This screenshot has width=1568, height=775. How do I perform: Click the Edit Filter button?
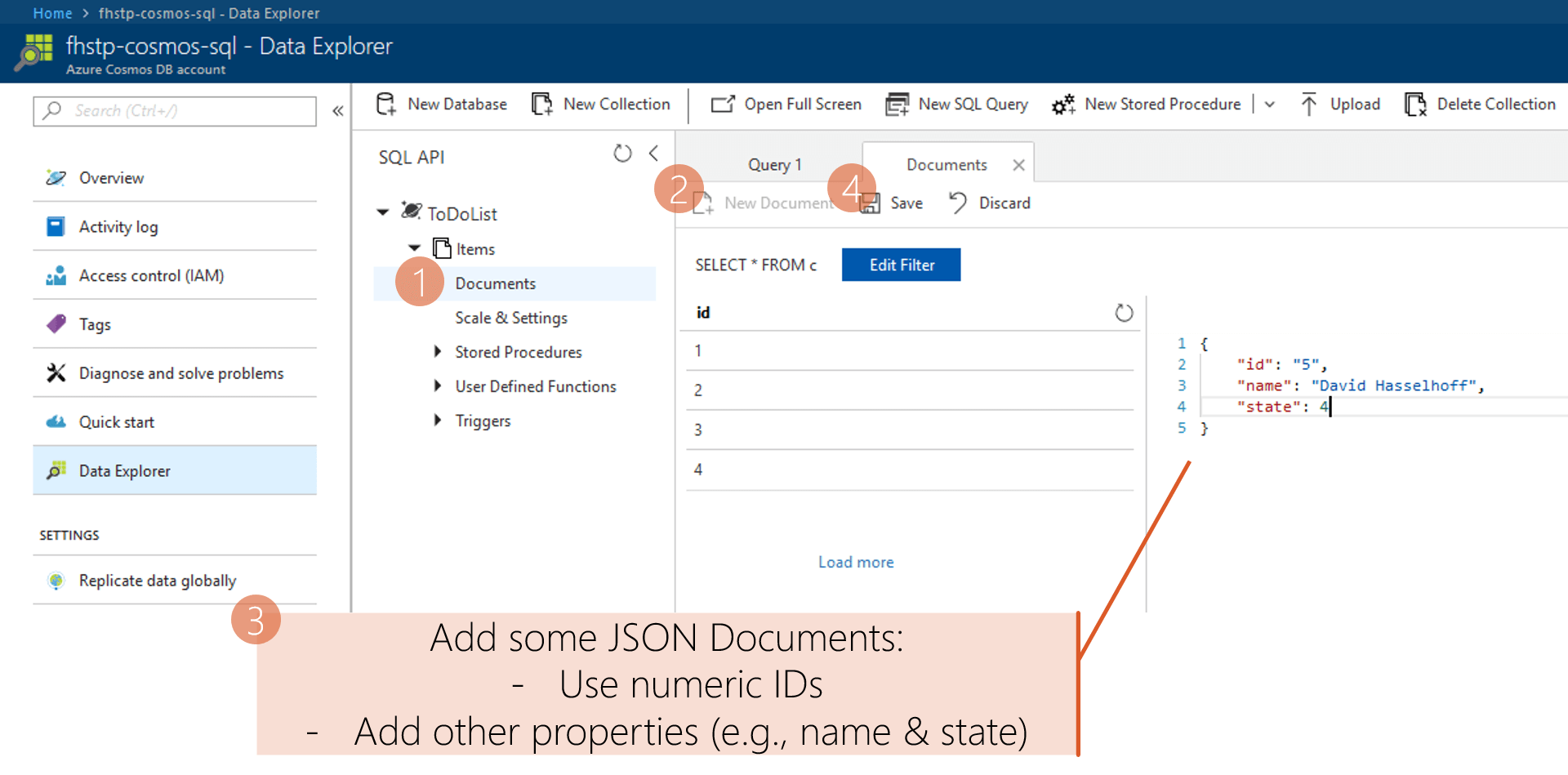(901, 265)
